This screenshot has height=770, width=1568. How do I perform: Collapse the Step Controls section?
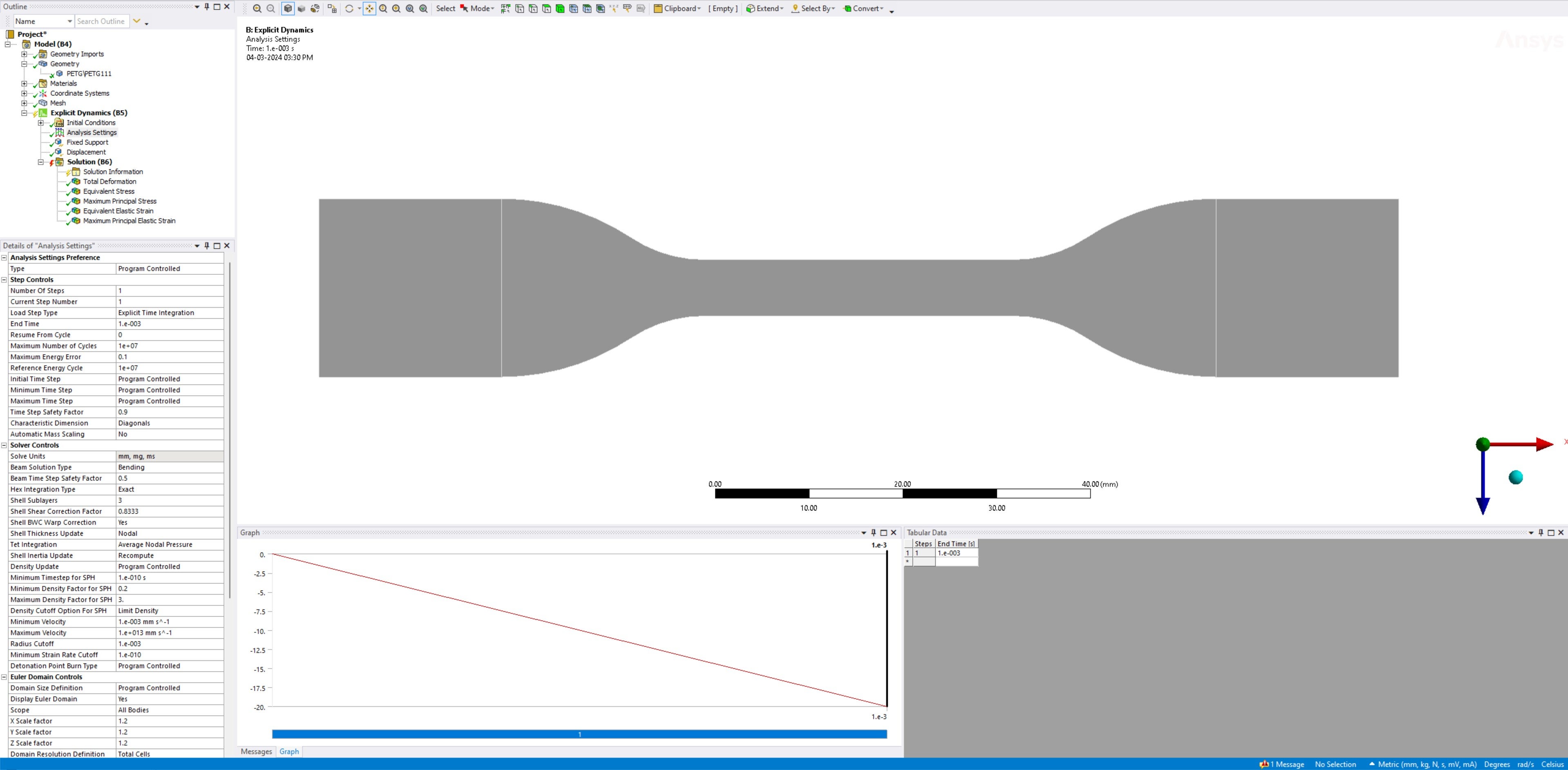coord(4,280)
